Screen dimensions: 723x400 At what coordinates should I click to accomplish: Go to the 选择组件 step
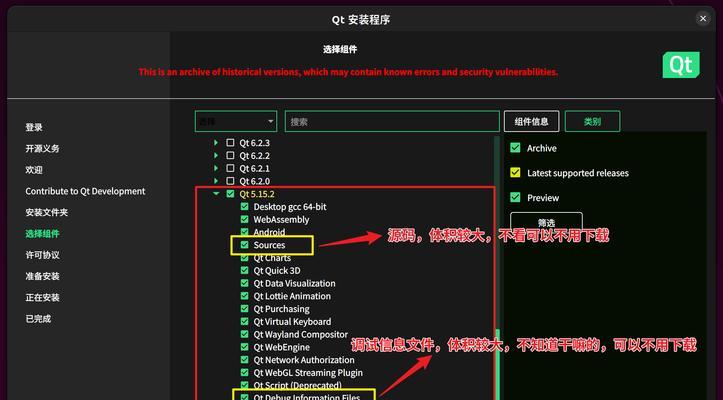click(42, 233)
